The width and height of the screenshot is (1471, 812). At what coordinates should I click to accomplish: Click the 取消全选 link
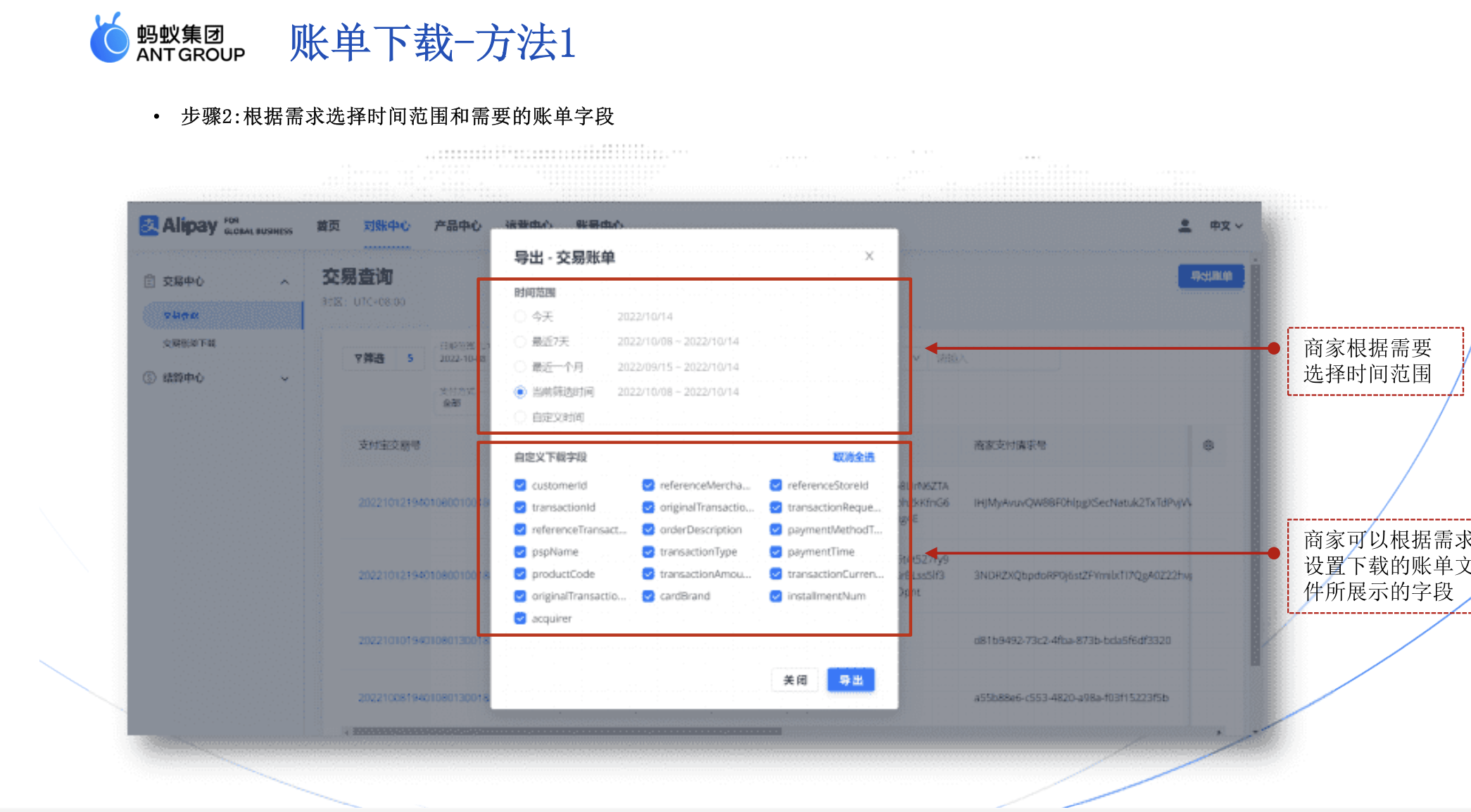pos(853,457)
